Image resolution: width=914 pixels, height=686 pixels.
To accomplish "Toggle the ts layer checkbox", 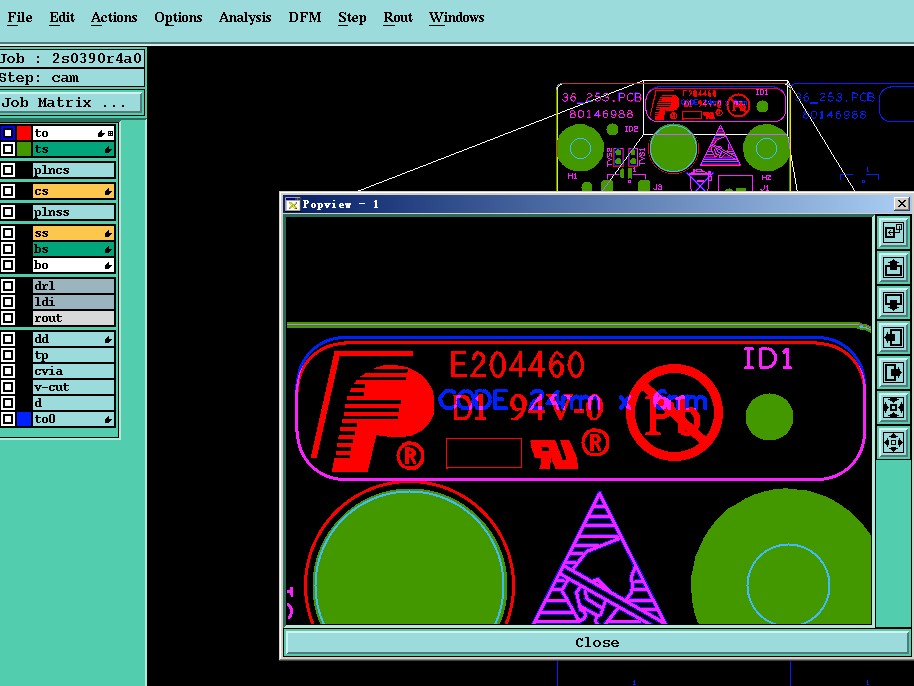I will click(x=8, y=149).
